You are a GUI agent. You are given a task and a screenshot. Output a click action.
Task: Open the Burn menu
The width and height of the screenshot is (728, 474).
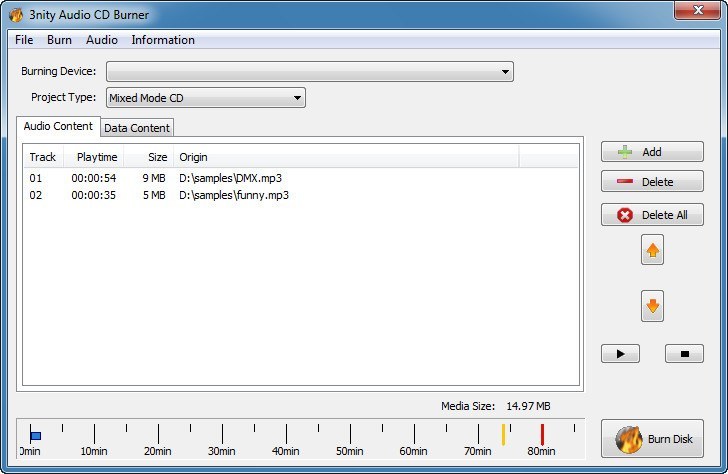click(59, 40)
